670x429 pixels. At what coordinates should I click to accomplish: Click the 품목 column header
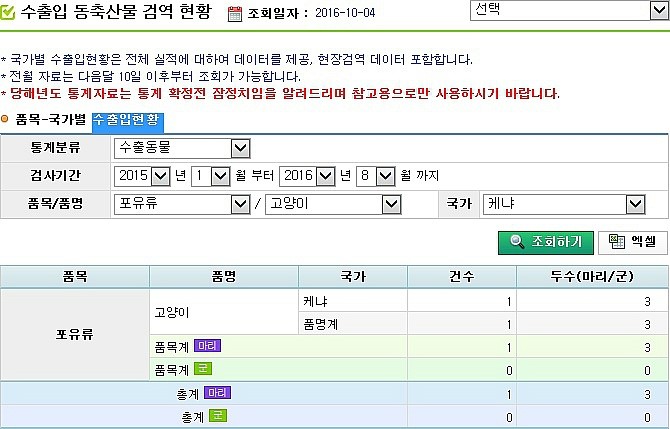[75, 276]
